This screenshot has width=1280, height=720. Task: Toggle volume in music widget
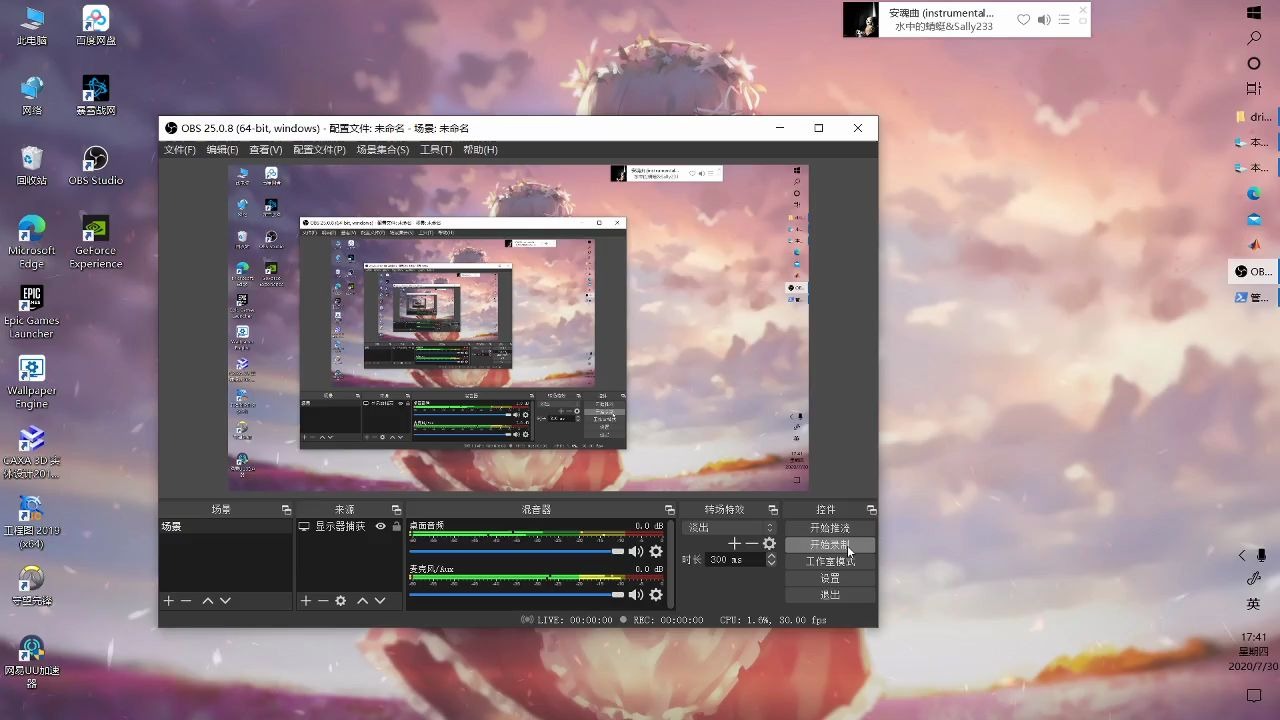[1044, 19]
